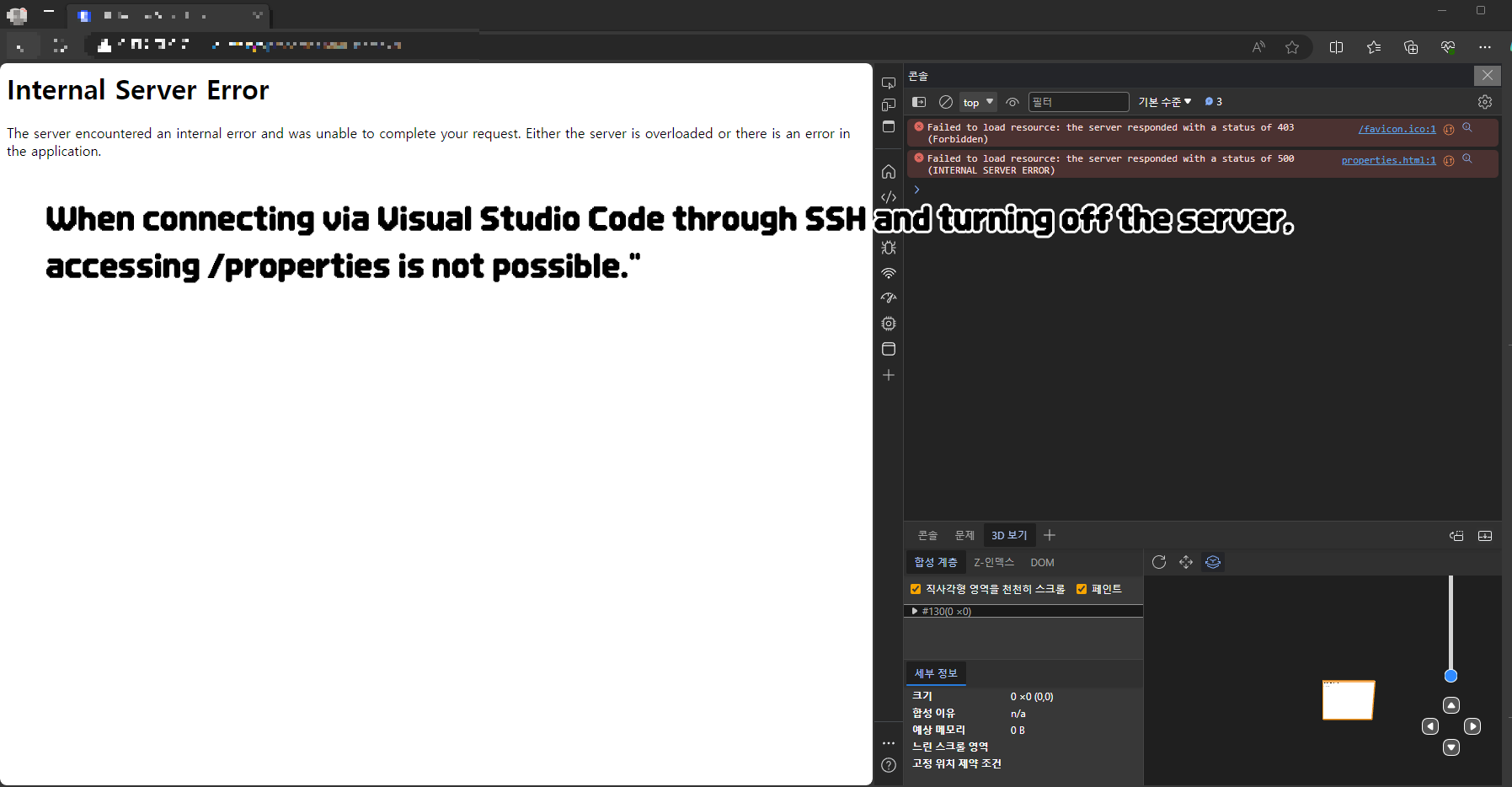Click the console prompt chevron
1512x787 pixels.
pyautogui.click(x=916, y=190)
